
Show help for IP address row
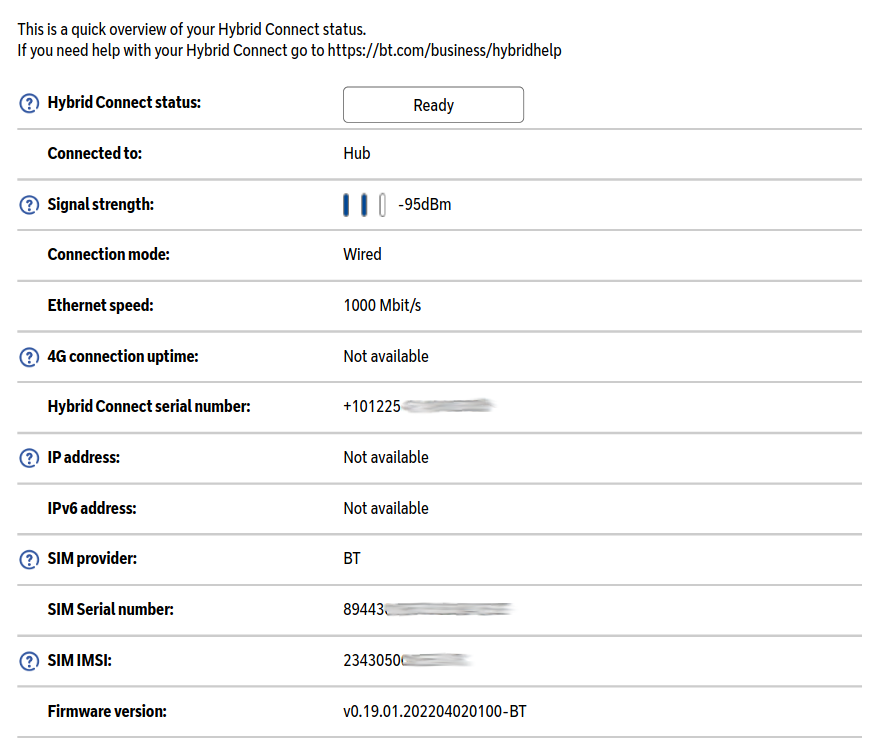pyautogui.click(x=29, y=458)
